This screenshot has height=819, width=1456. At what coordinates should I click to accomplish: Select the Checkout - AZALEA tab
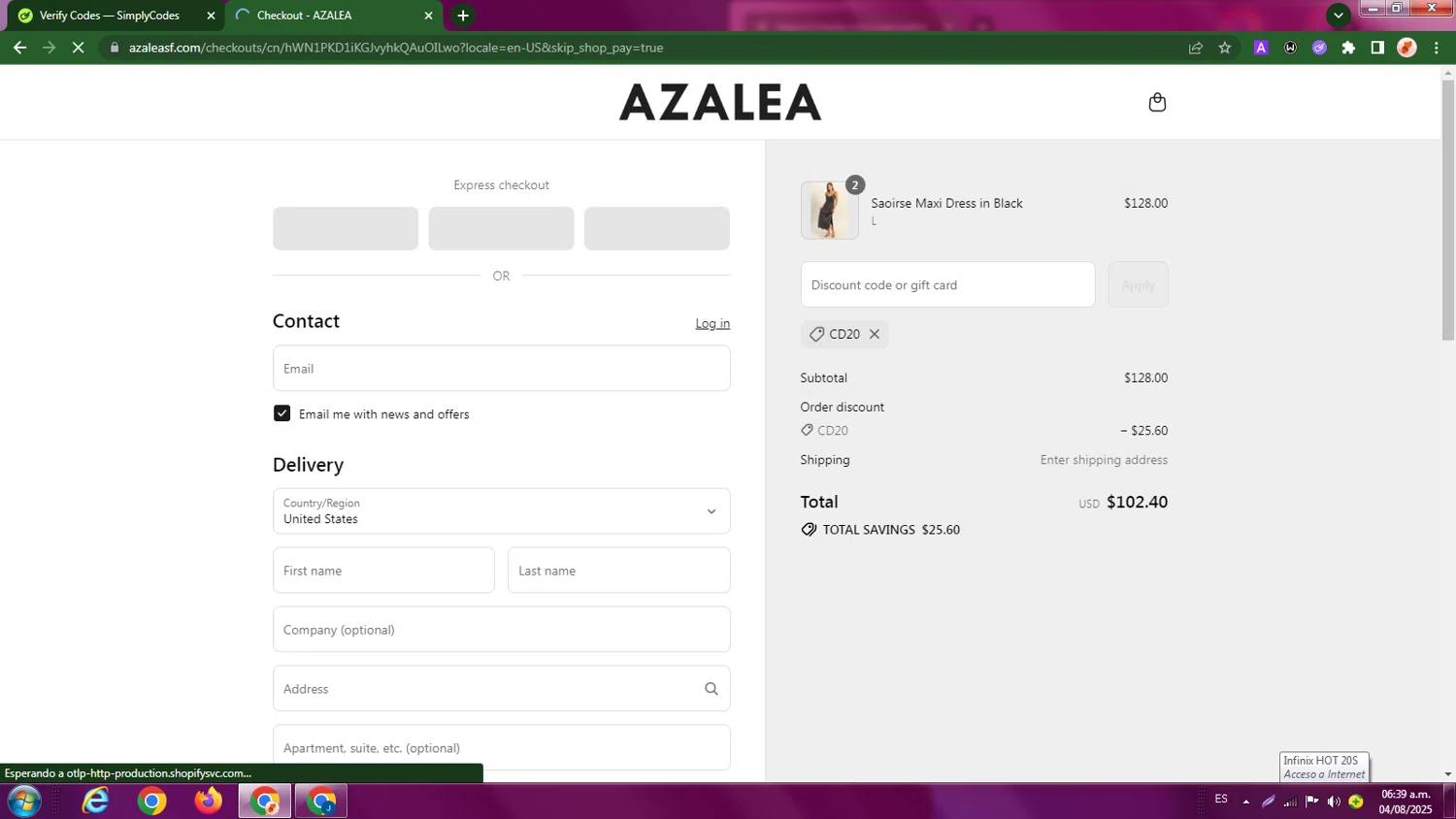[x=334, y=16]
